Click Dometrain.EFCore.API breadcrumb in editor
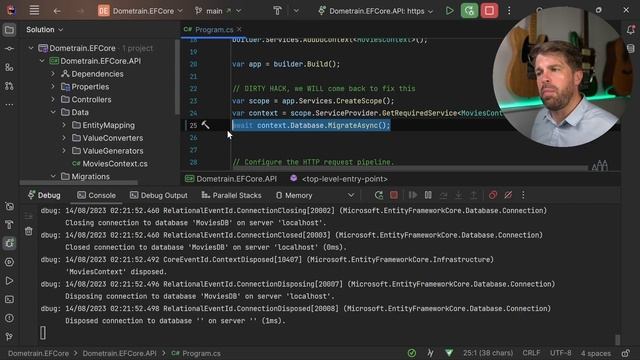Image resolution: width=640 pixels, height=360 pixels. [231, 179]
